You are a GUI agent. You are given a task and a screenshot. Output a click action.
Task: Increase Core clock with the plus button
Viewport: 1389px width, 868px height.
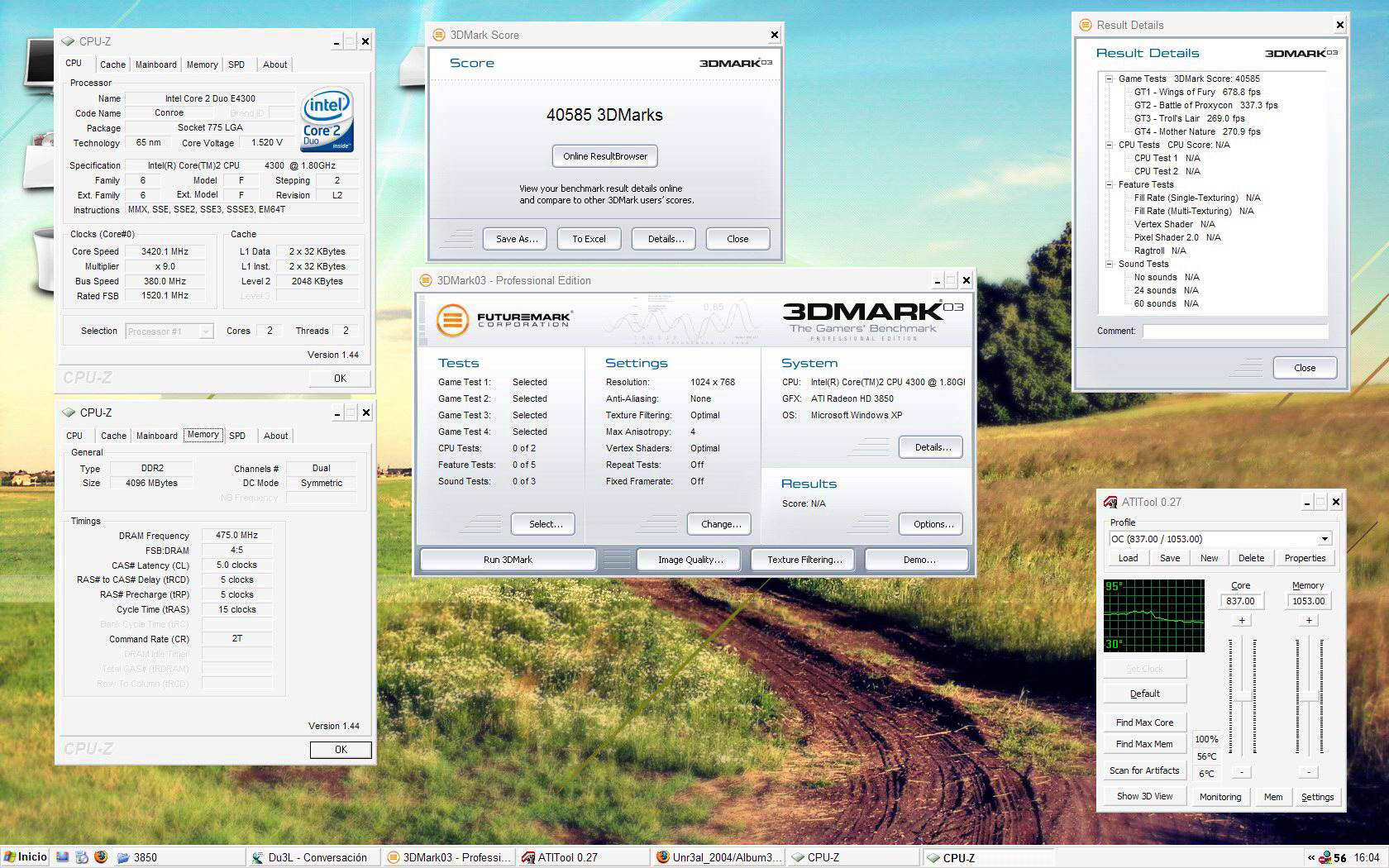click(x=1242, y=621)
